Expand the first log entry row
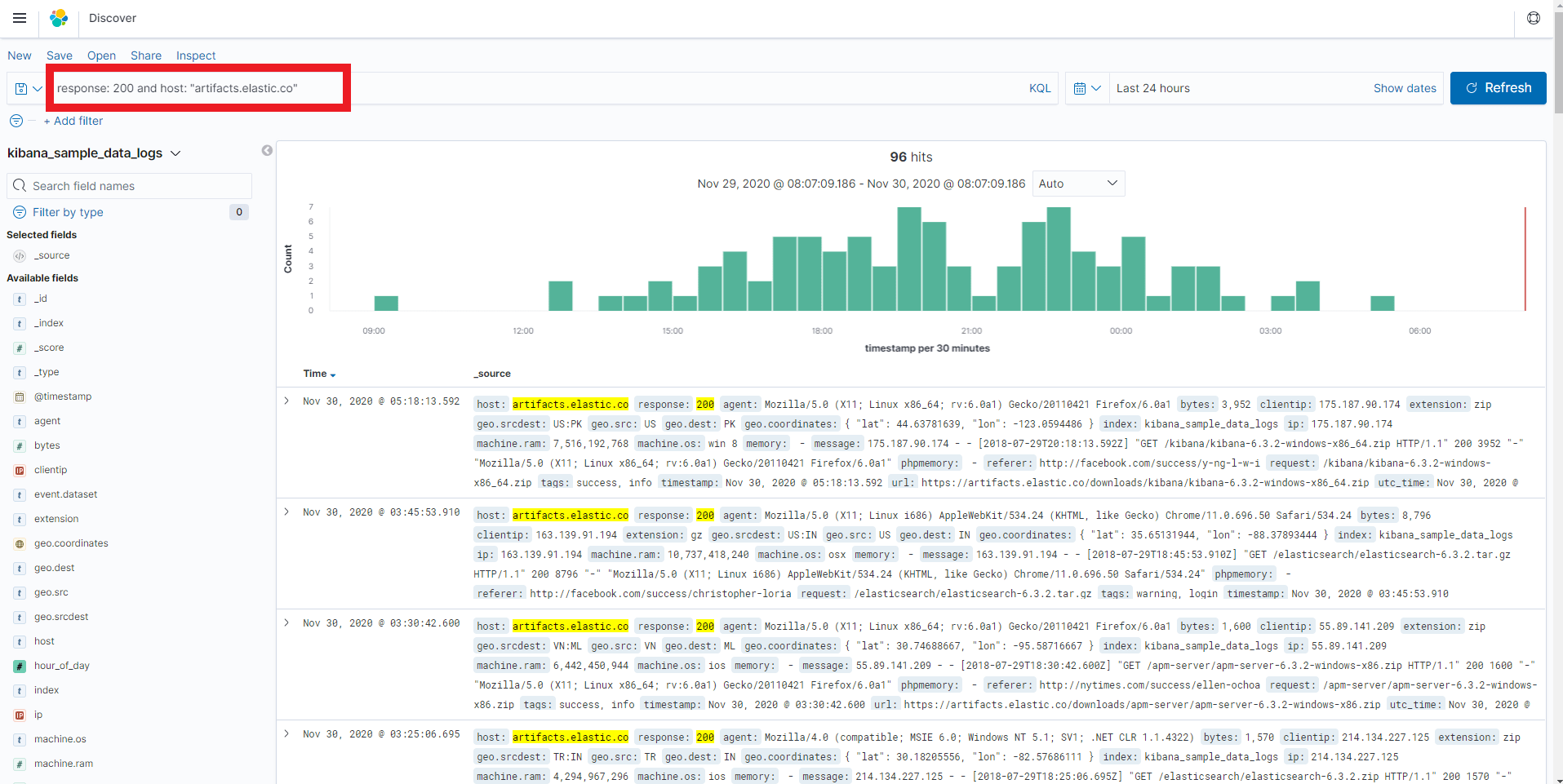This screenshot has width=1563, height=784. (x=285, y=401)
